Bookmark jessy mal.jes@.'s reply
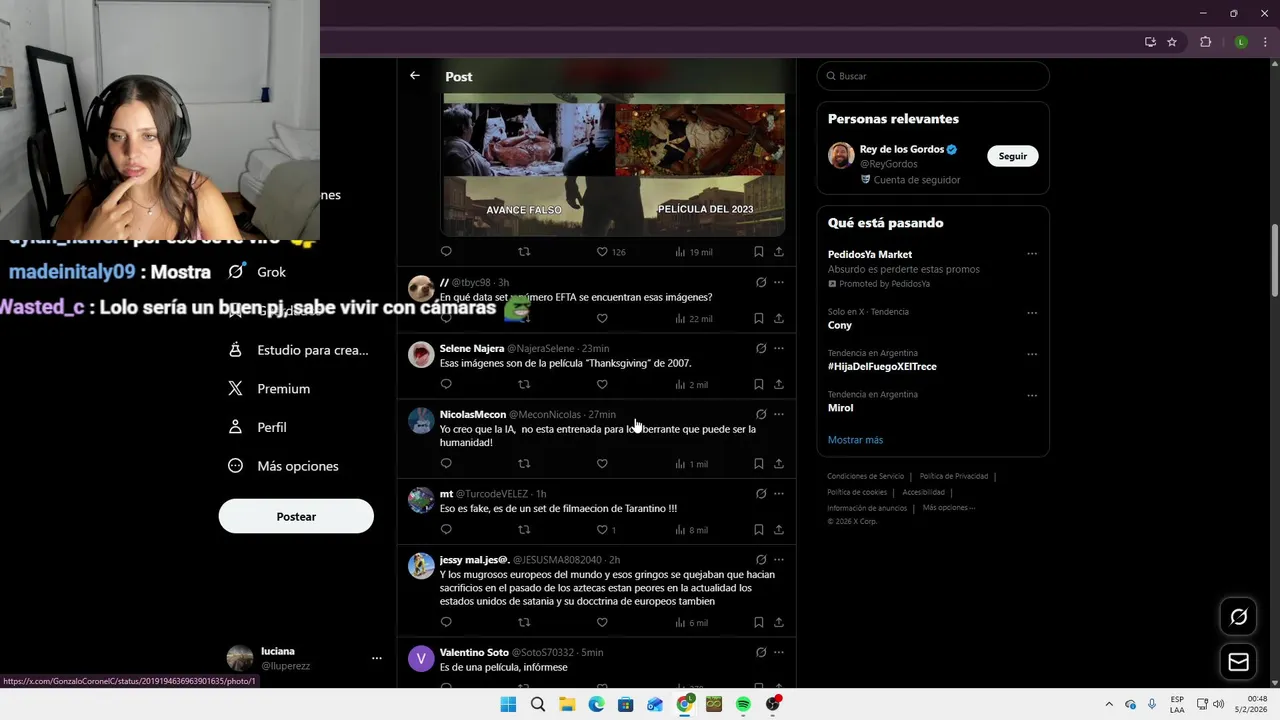This screenshot has height=720, width=1280. click(758, 622)
